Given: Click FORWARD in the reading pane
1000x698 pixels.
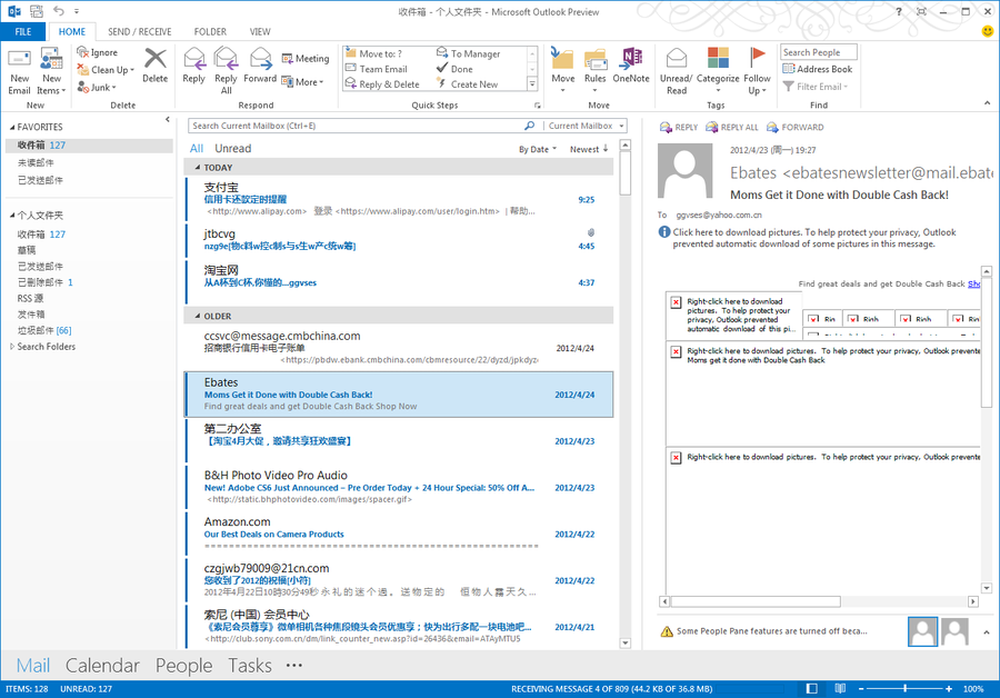Looking at the screenshot, I should point(795,127).
